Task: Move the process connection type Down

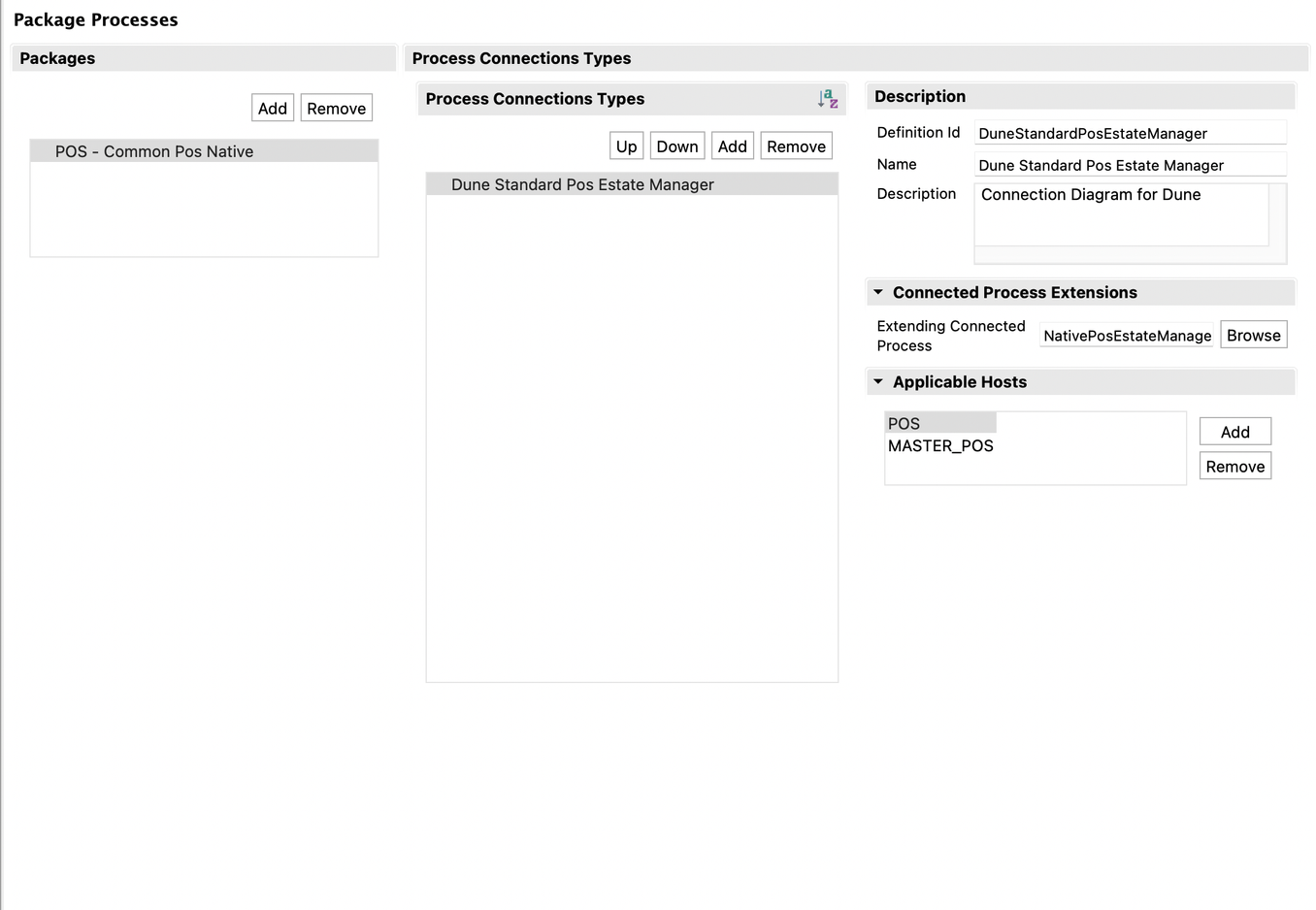Action: coord(677,146)
